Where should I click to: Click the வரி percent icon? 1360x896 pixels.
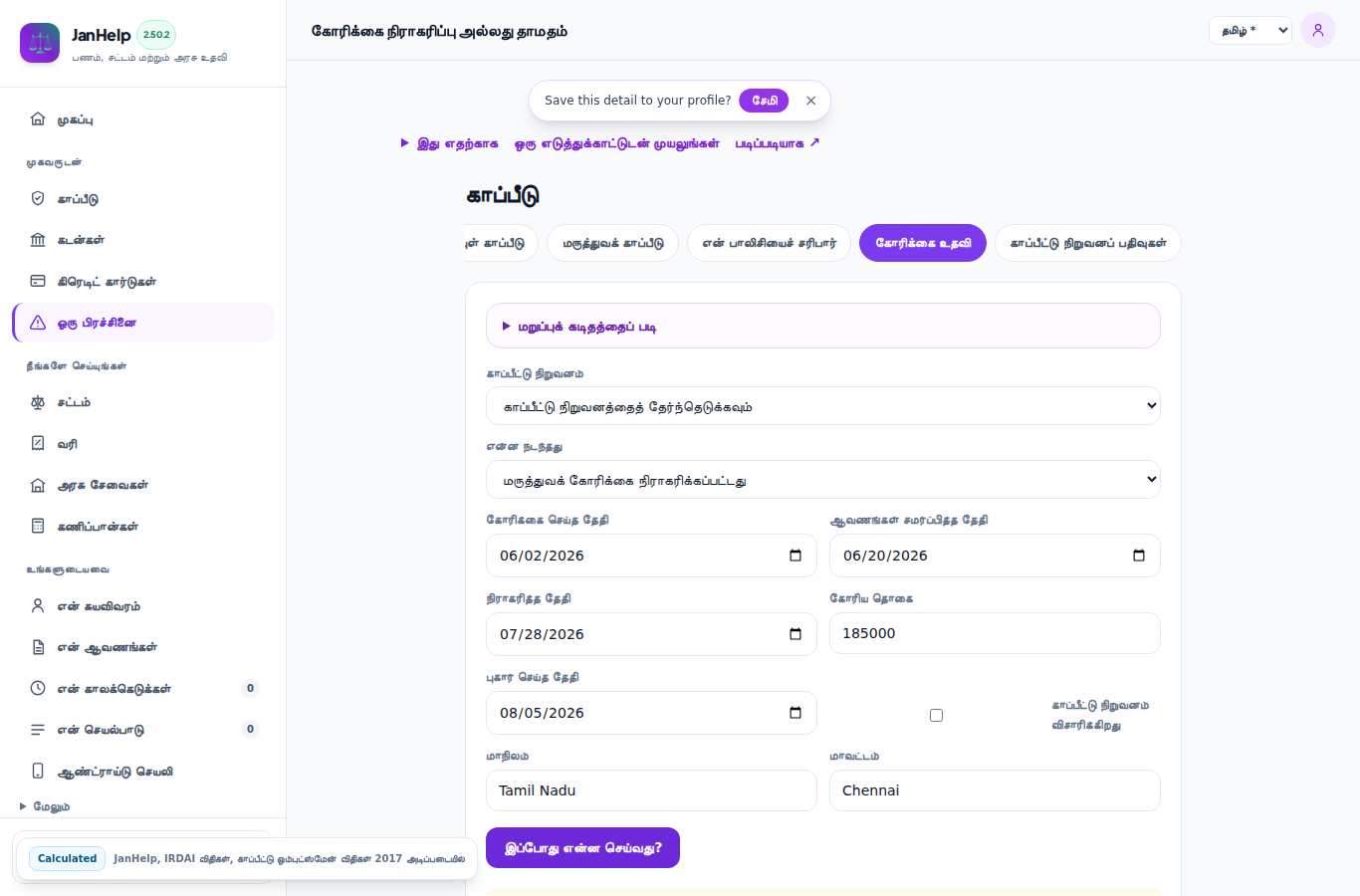coord(38,443)
